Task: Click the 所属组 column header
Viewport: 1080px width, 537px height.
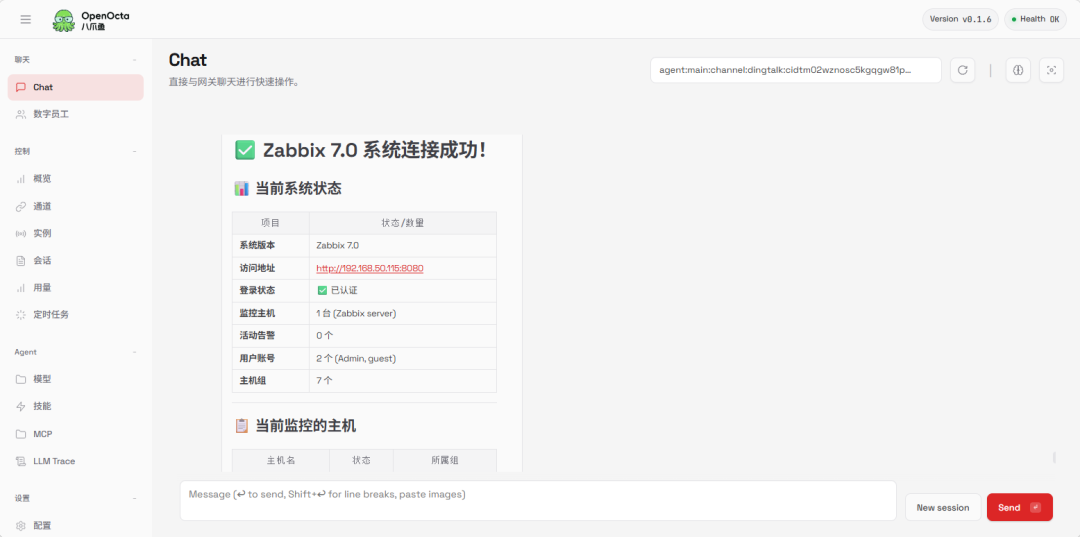Action: [445, 461]
